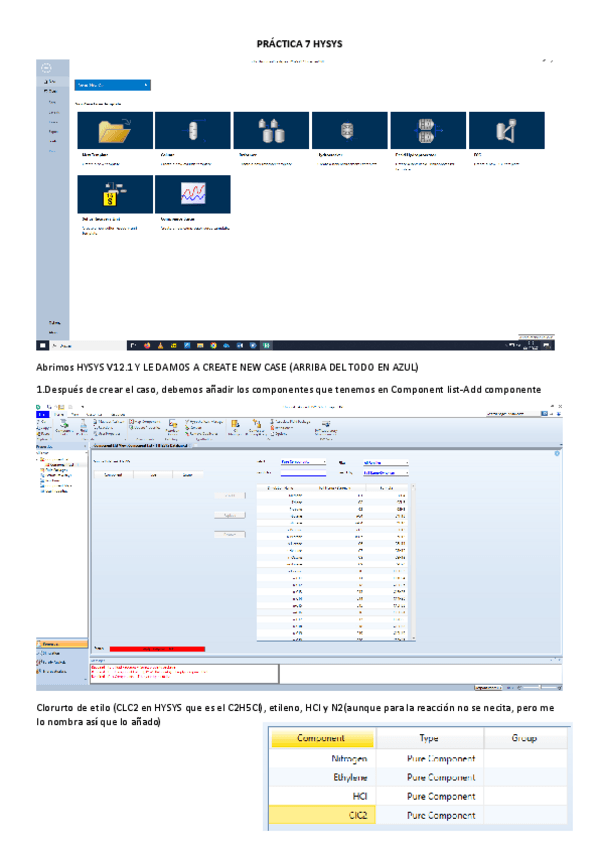Select the Ethylene cell
The width and height of the screenshot is (599, 848).
click(x=322, y=778)
